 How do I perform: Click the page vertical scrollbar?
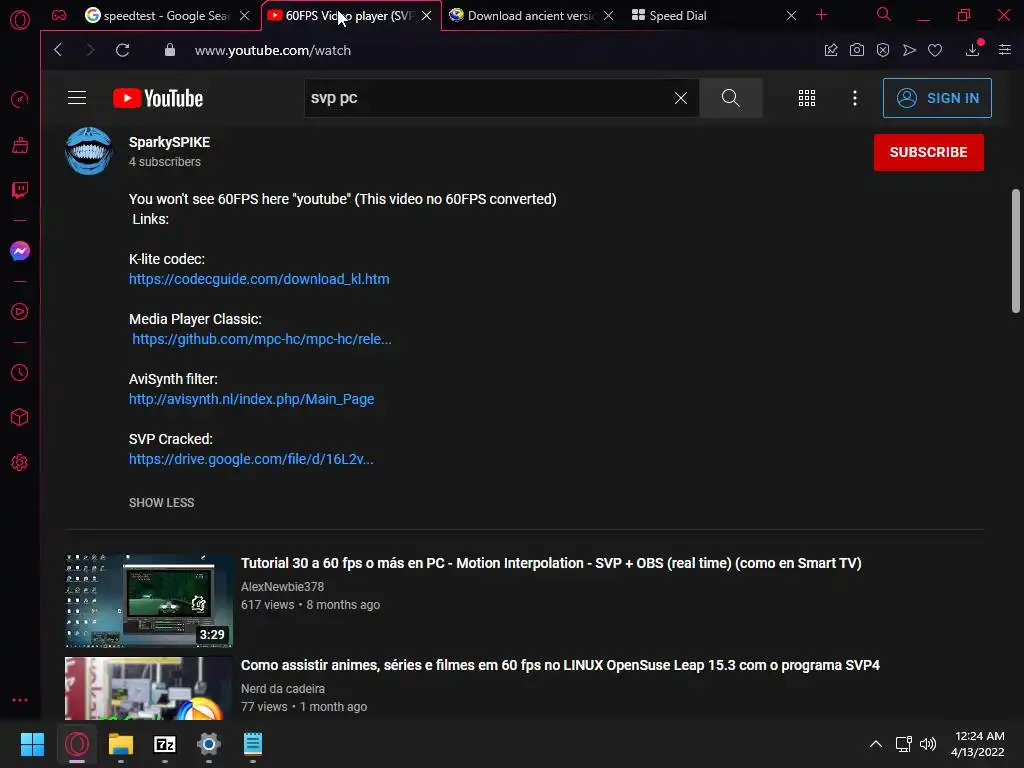click(1016, 251)
